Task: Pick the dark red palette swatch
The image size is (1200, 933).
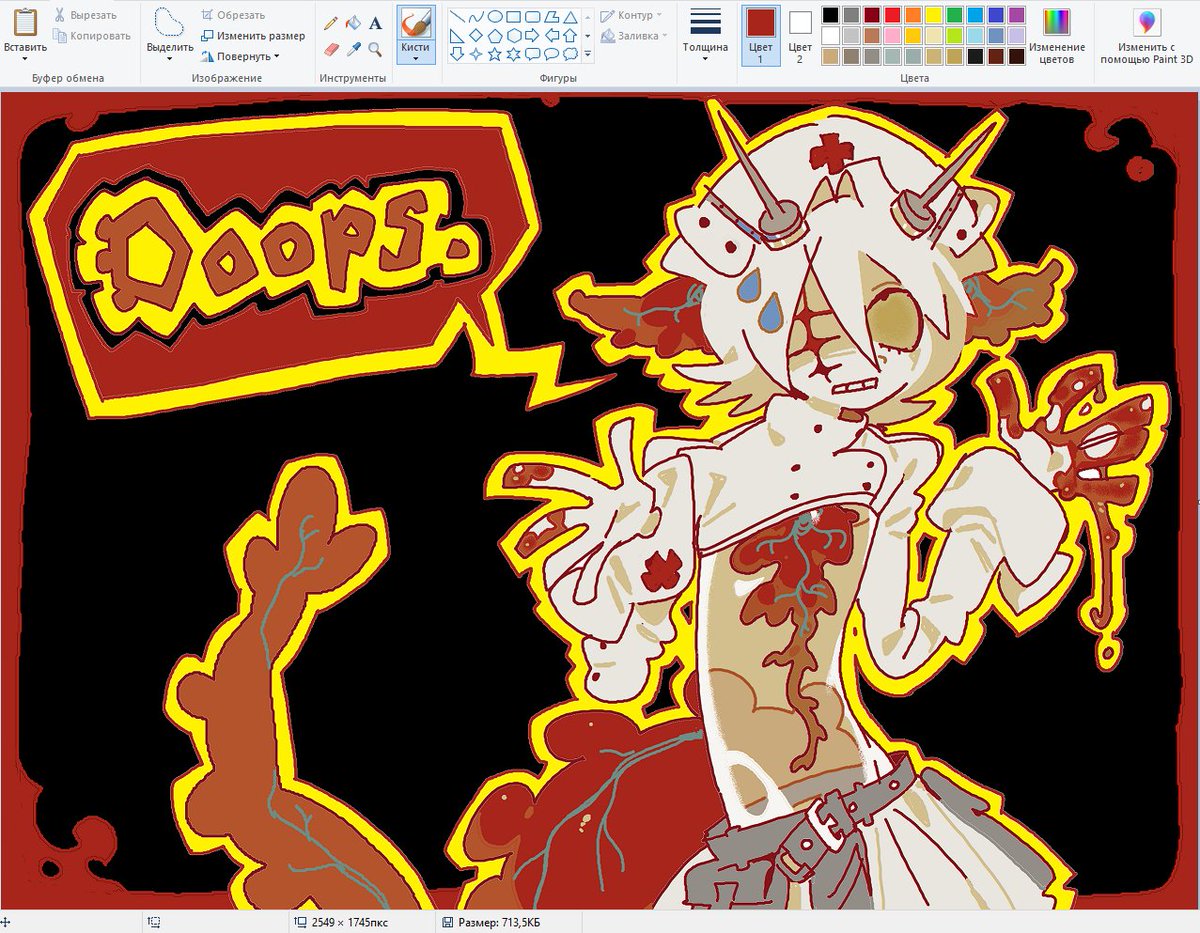Action: pos(871,15)
